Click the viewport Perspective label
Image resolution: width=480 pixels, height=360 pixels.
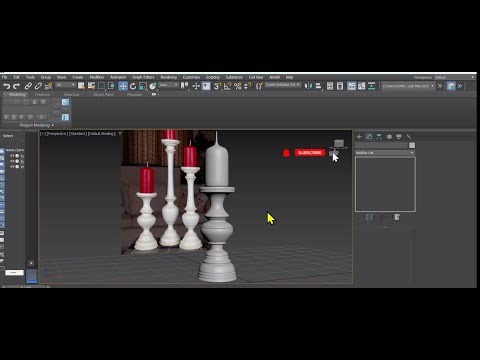(x=57, y=134)
